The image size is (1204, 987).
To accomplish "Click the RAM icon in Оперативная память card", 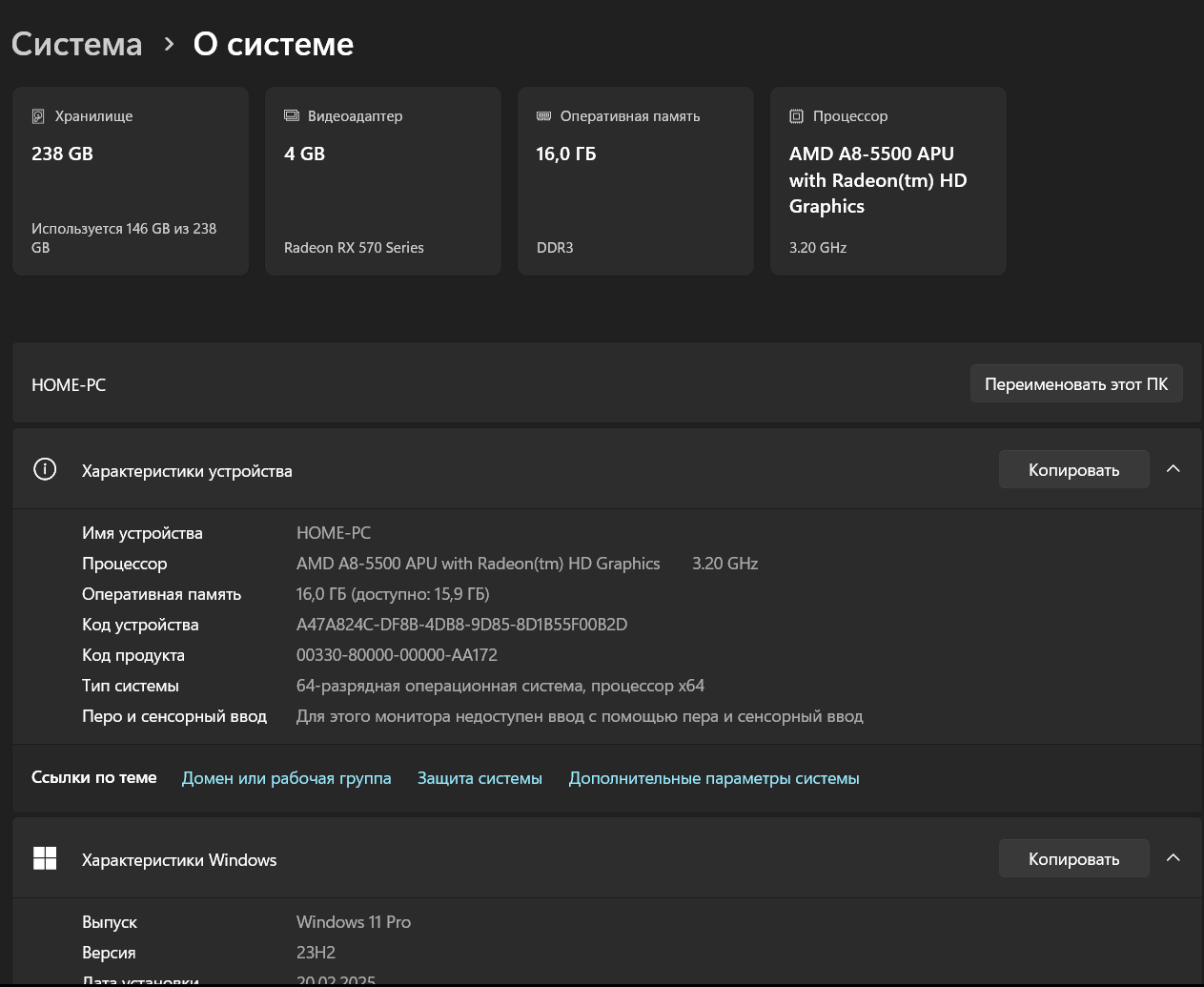I will [x=543, y=116].
